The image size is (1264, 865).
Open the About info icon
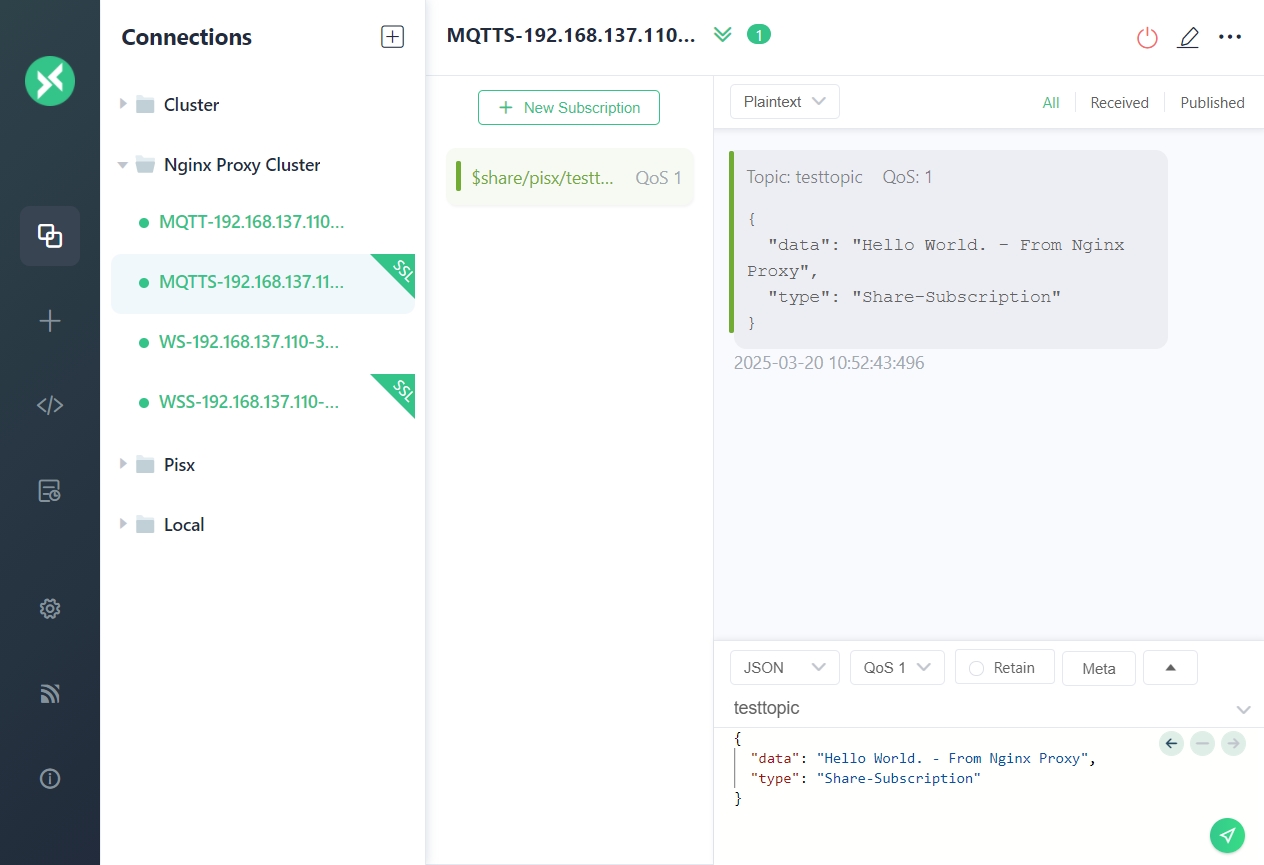point(50,779)
